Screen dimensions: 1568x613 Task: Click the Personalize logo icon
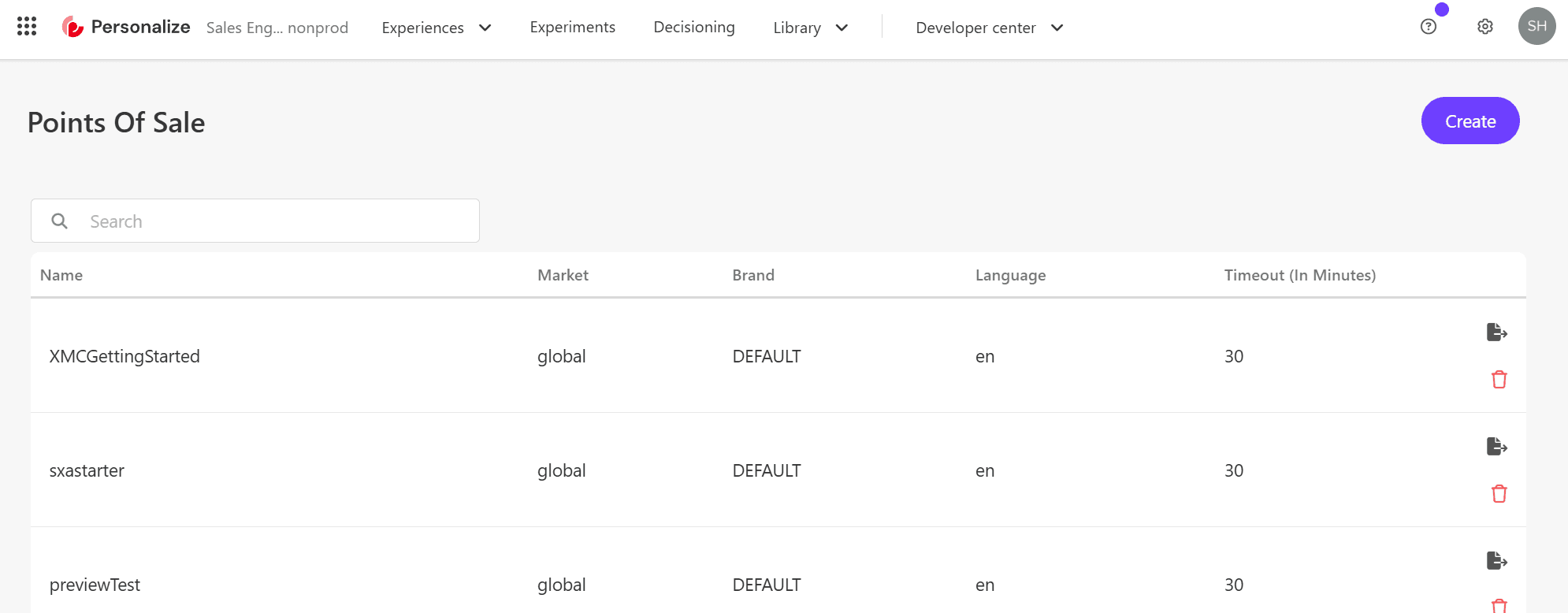(72, 28)
